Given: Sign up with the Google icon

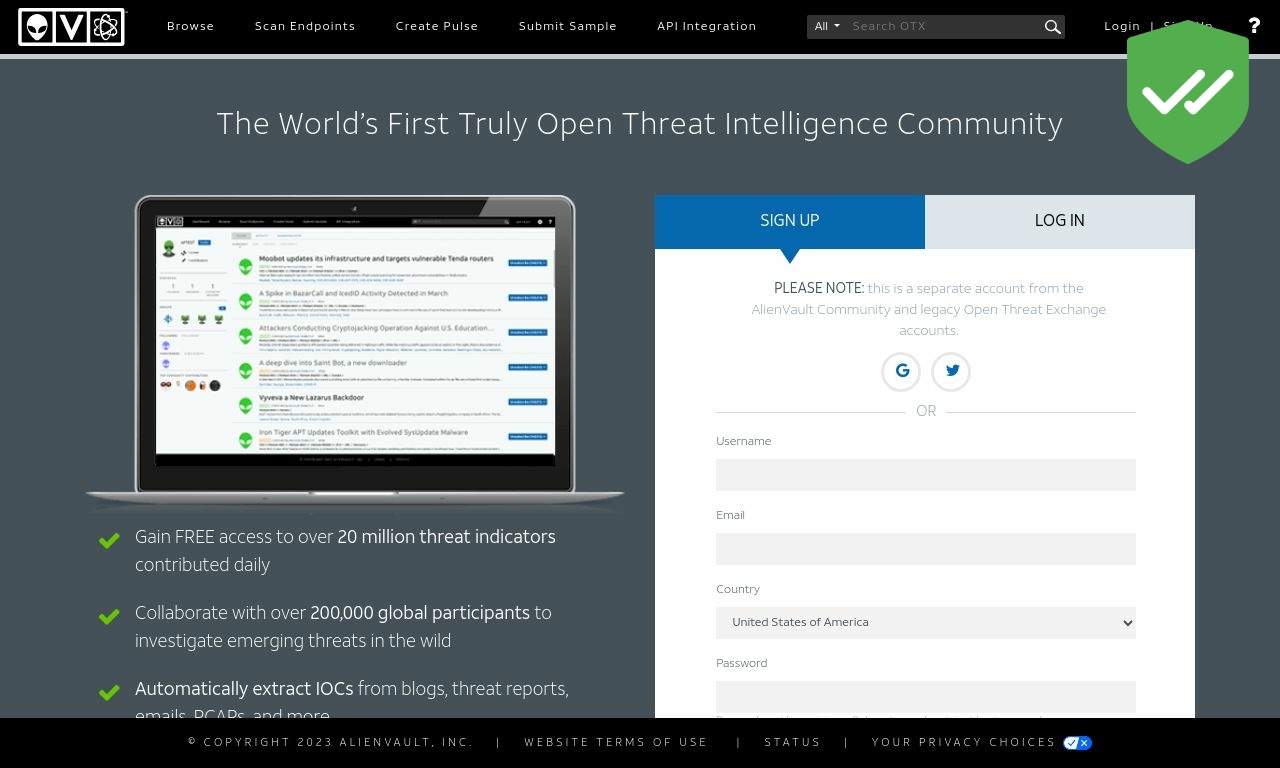Looking at the screenshot, I should click(901, 371).
